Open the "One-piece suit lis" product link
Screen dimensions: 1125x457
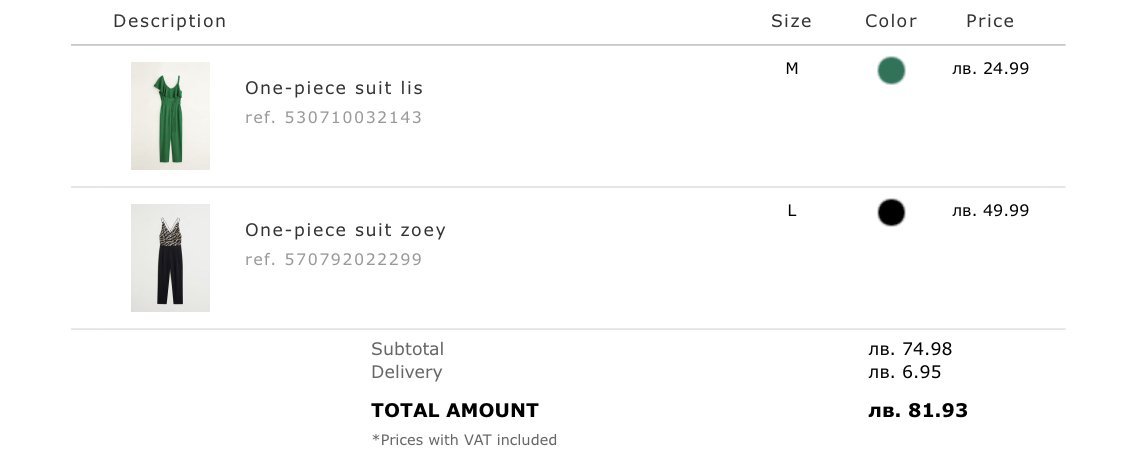tap(334, 88)
